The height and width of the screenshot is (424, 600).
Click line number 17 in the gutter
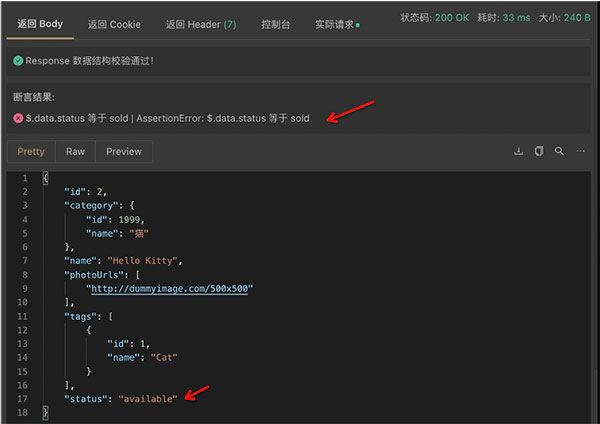[22, 399]
